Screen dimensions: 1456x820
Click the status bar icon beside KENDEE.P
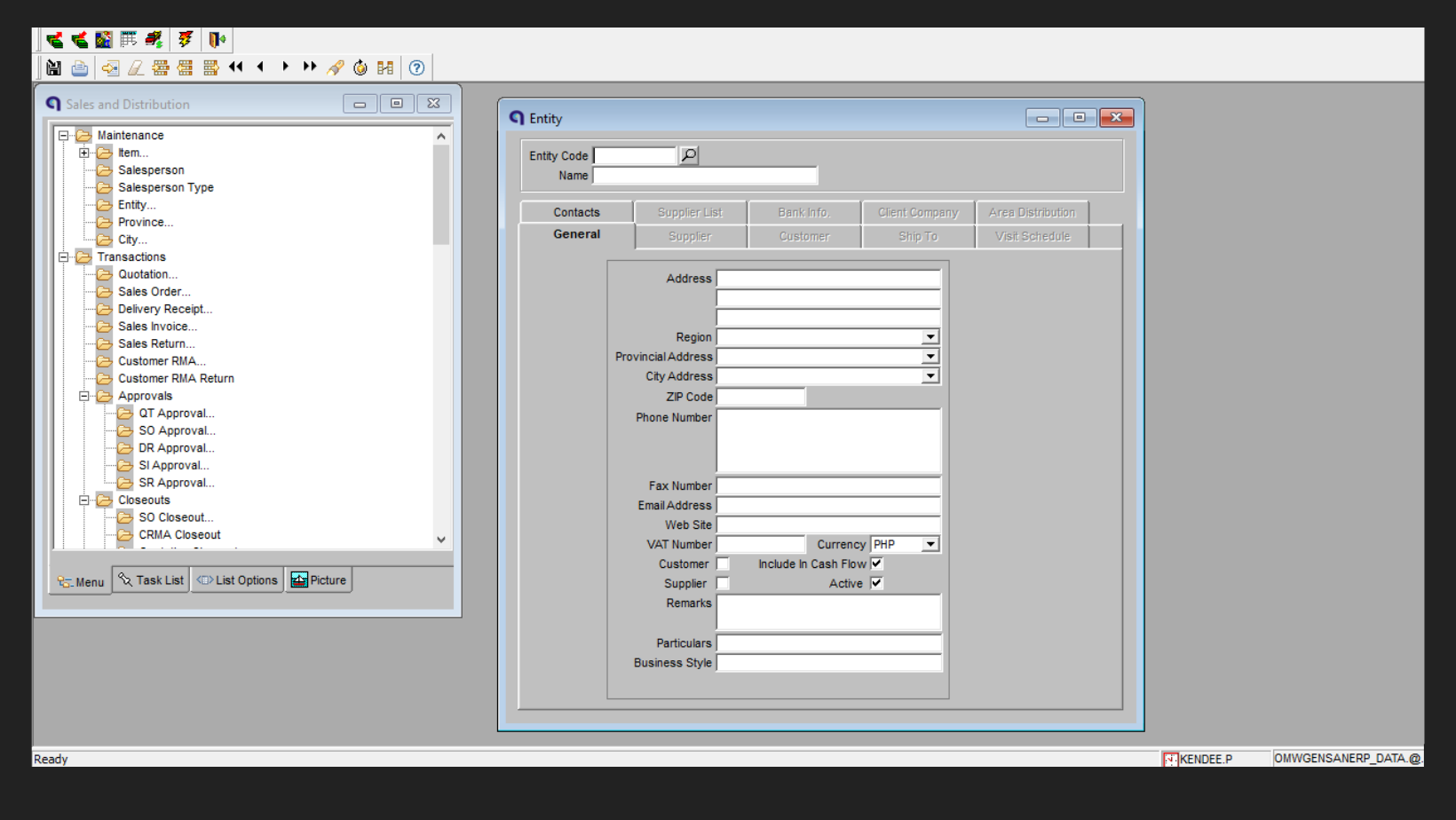(1170, 760)
